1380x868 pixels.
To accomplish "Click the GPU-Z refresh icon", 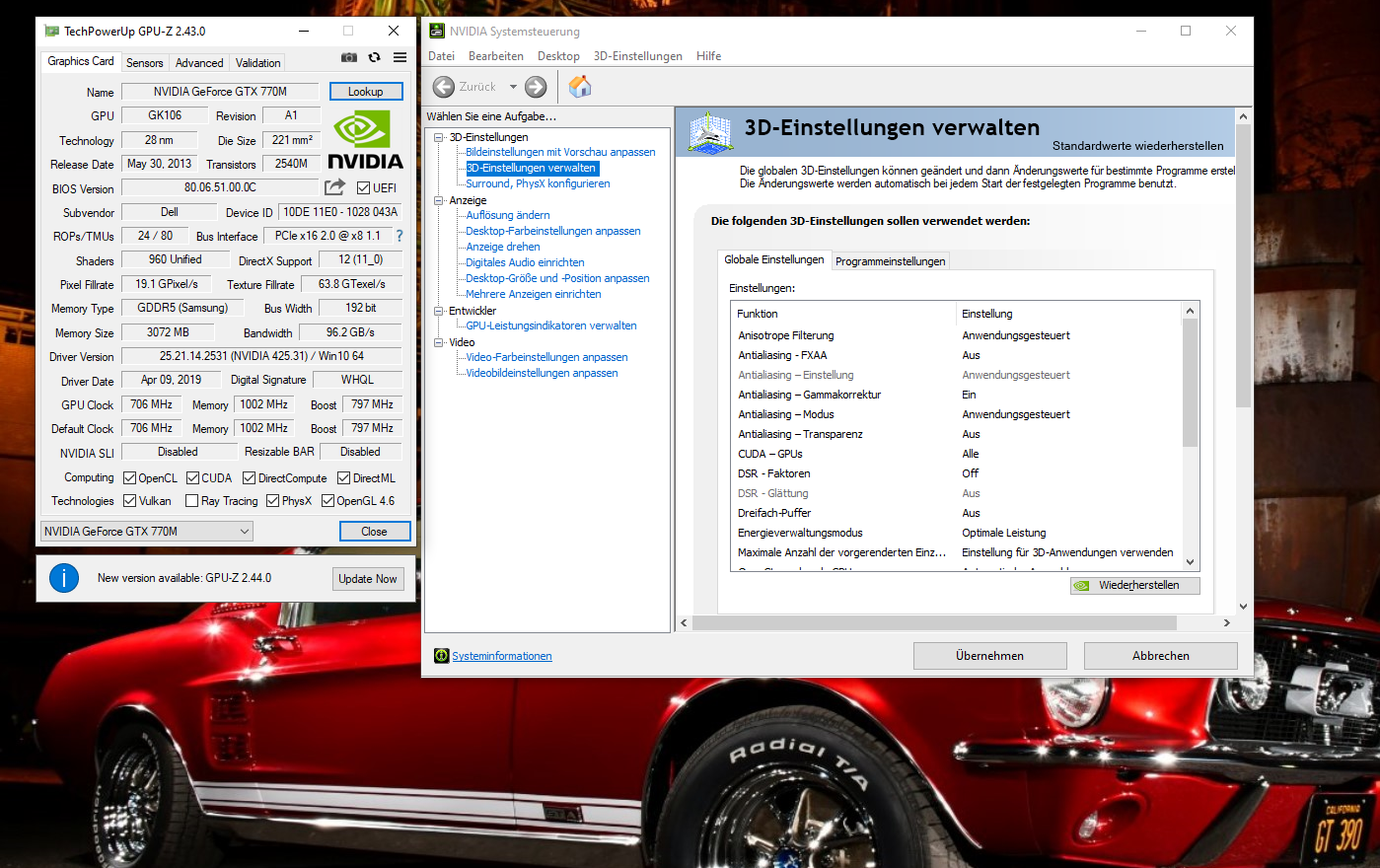I will tap(374, 58).
